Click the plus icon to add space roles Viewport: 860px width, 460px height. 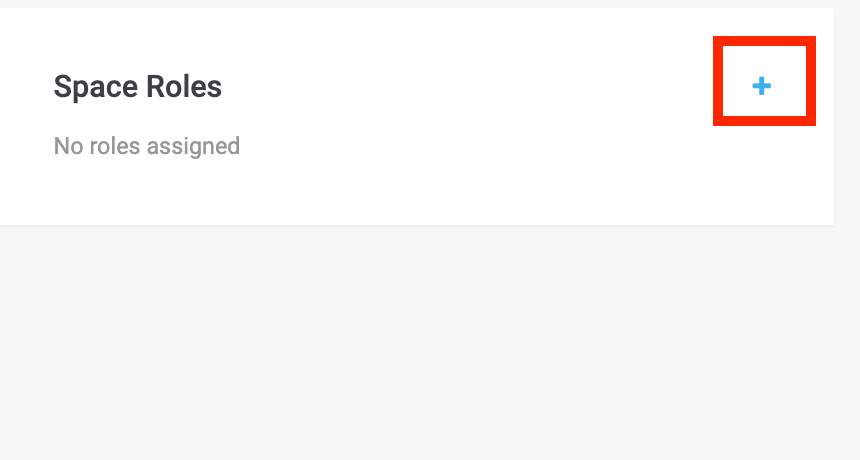click(762, 86)
